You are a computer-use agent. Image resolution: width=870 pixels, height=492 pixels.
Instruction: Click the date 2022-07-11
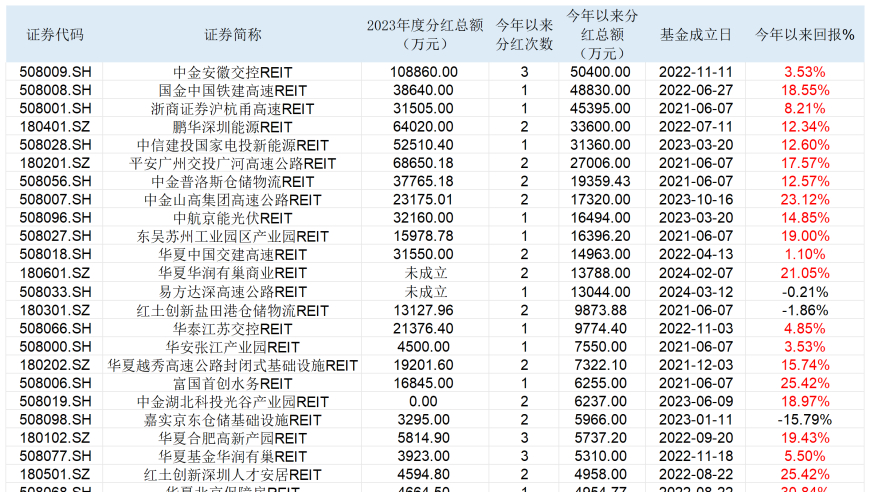696,127
